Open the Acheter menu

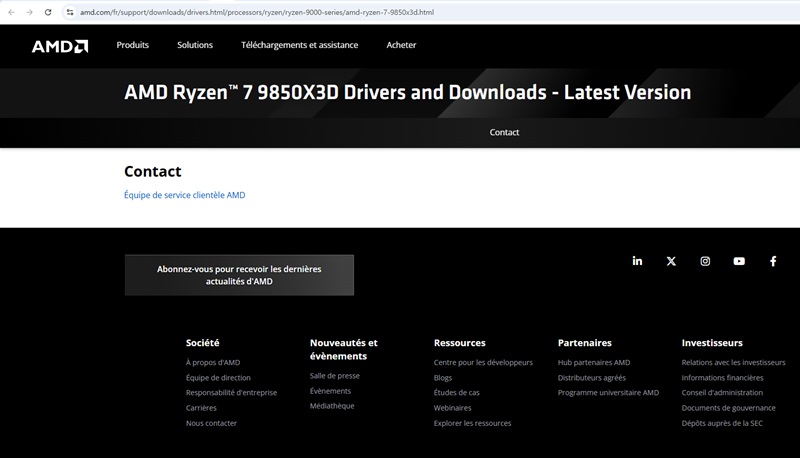(x=401, y=45)
